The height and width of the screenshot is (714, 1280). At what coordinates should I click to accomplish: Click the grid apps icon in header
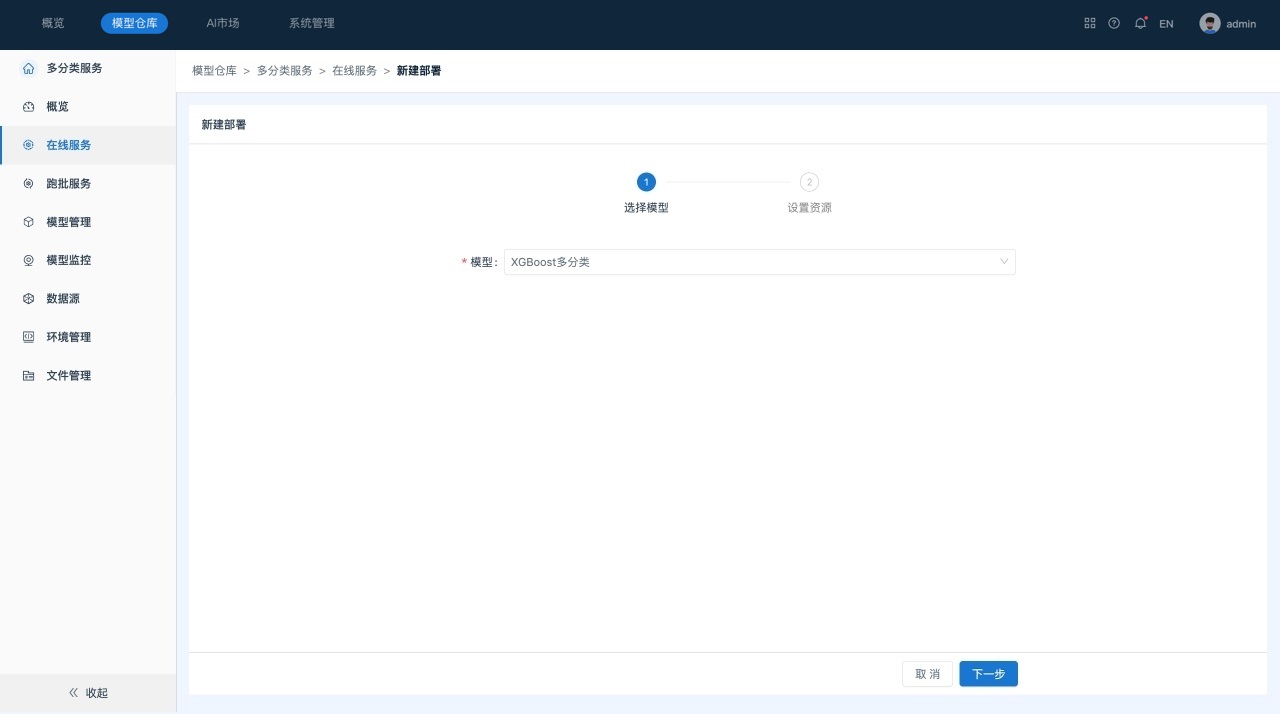tap(1090, 23)
